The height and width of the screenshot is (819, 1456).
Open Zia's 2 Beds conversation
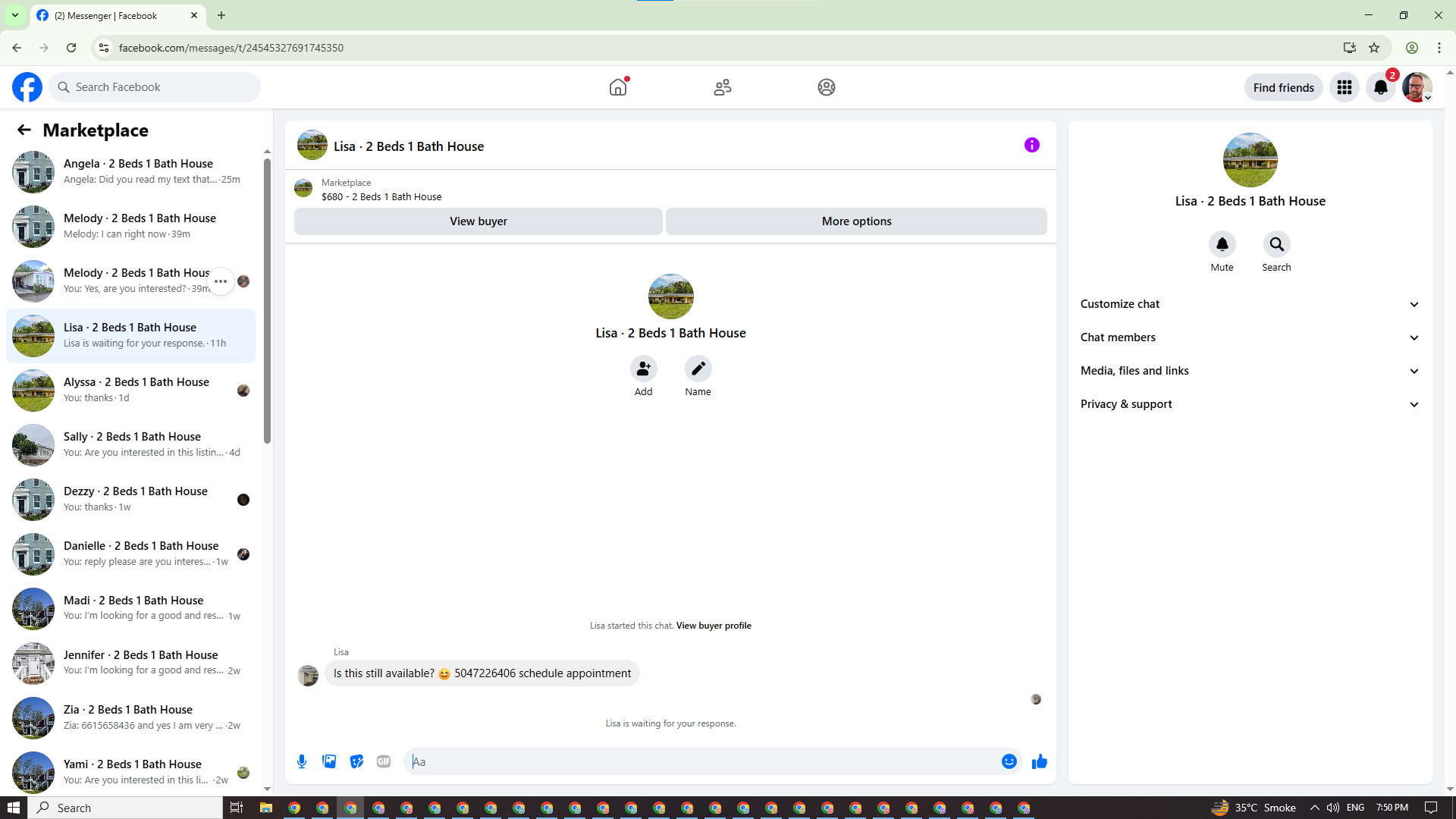click(x=130, y=717)
